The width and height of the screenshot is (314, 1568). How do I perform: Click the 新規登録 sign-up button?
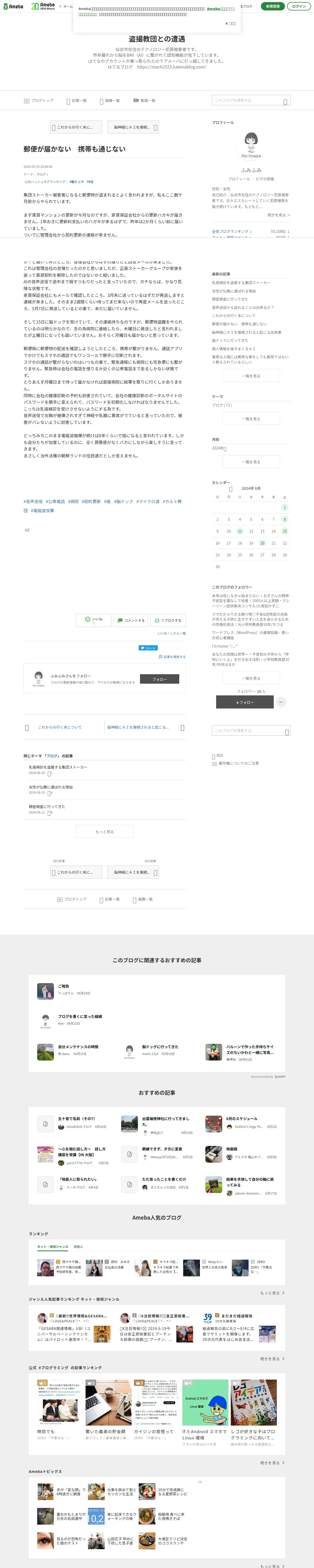[273, 6]
